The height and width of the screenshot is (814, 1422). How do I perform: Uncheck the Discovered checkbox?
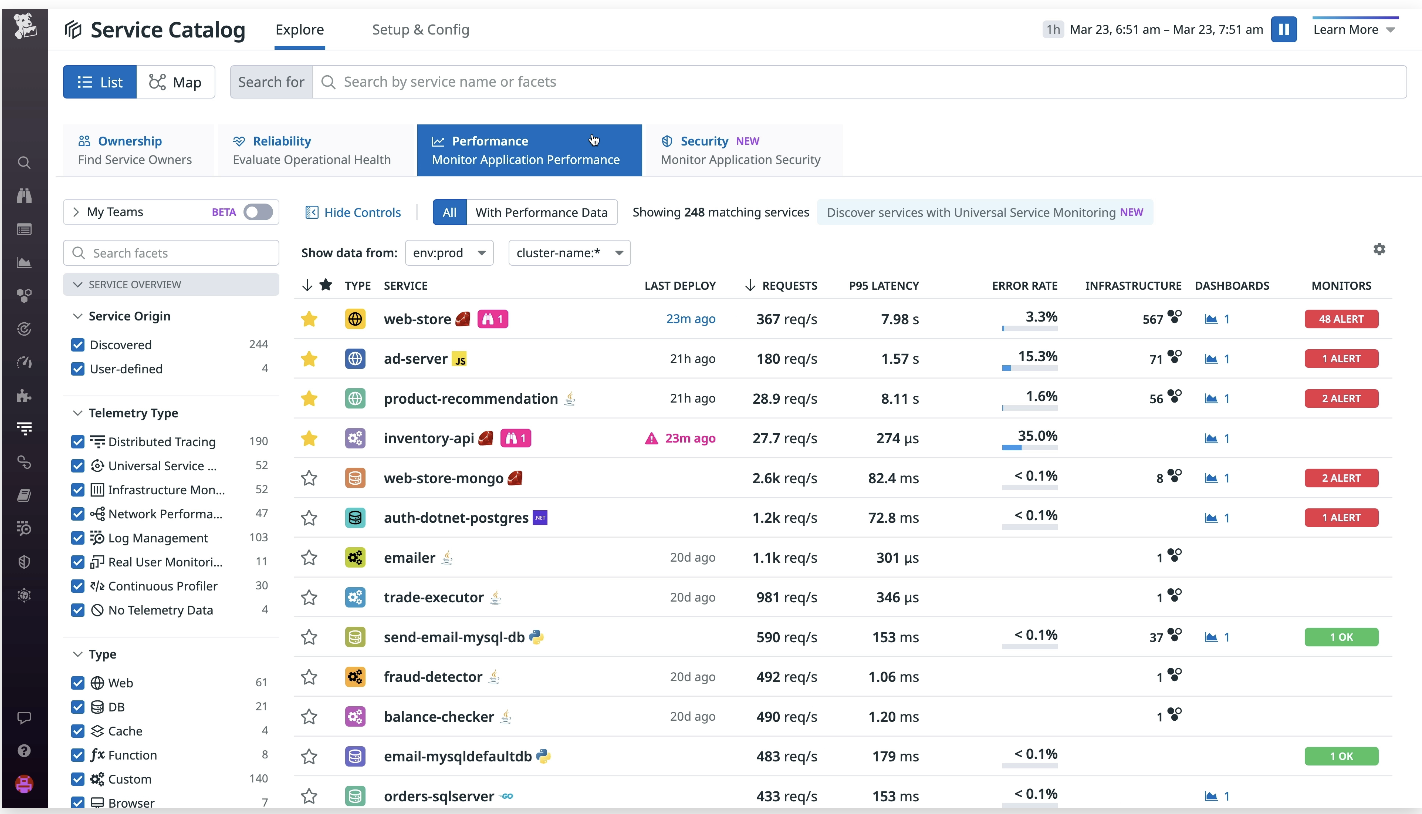(x=78, y=345)
